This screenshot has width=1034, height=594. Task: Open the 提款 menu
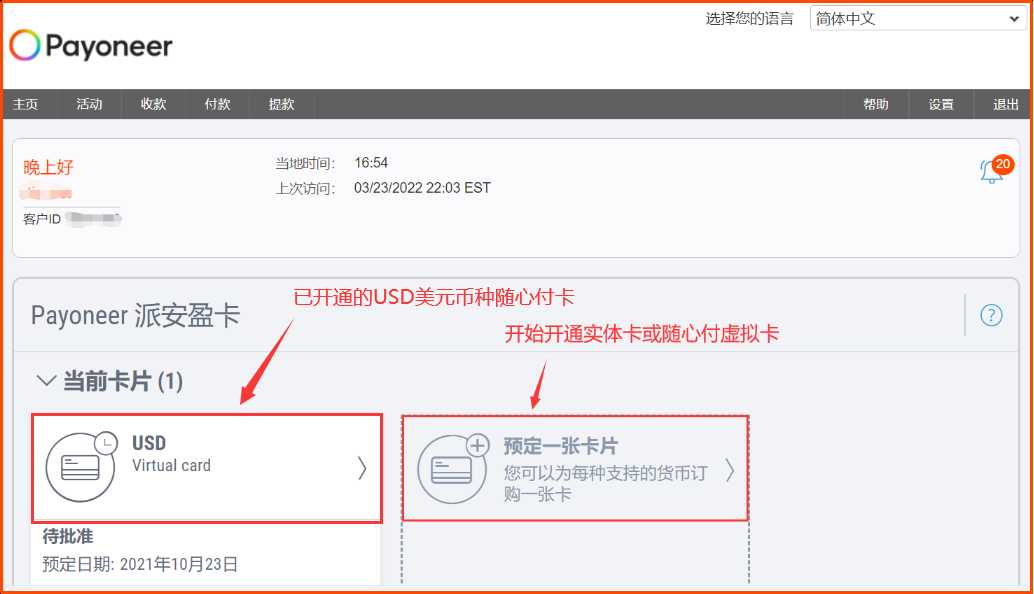point(282,104)
